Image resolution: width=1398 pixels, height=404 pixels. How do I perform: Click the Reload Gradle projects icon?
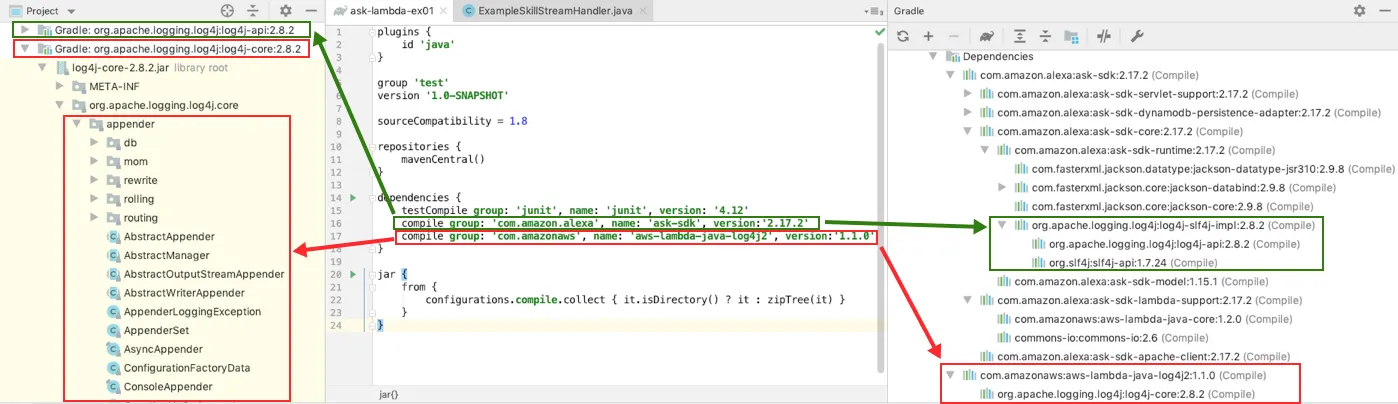[903, 36]
